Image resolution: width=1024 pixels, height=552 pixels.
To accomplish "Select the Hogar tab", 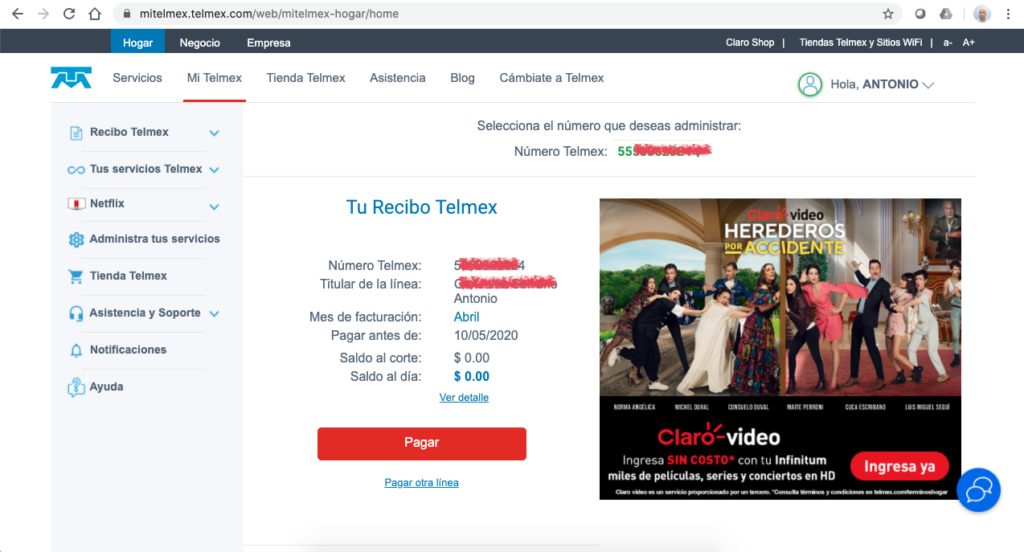I will [138, 42].
